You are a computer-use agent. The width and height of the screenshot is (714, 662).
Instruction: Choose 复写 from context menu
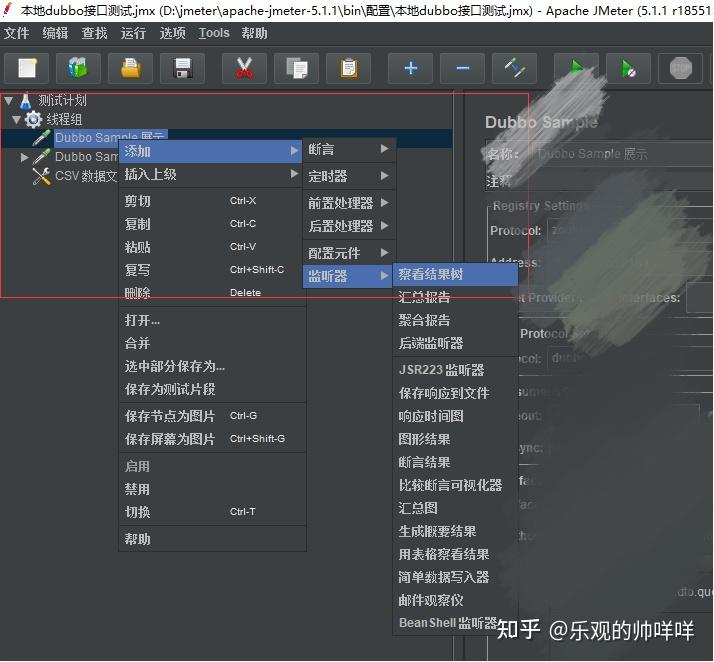(211, 270)
